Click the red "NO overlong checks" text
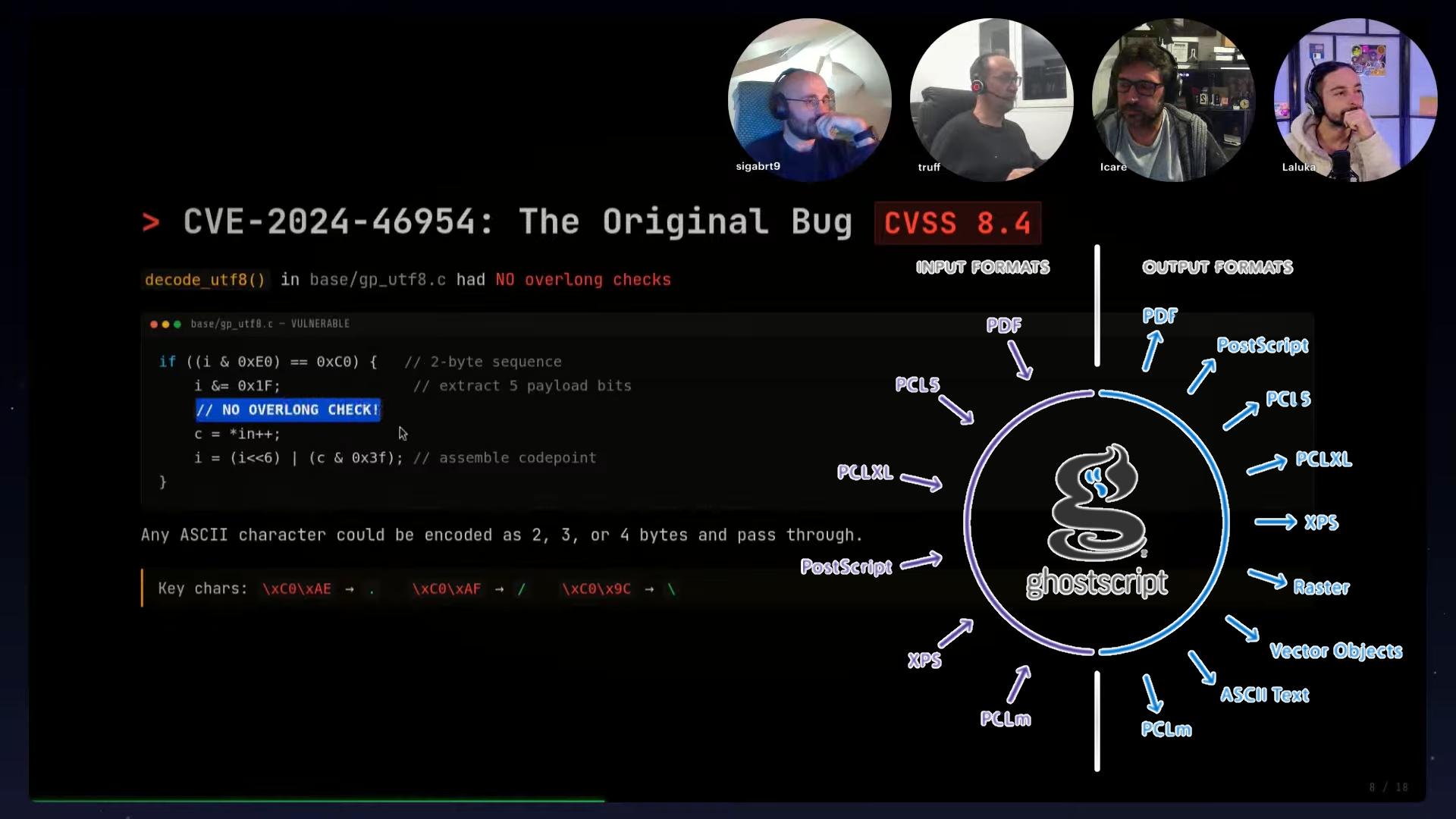Viewport: 1456px width, 819px height. 583,280
